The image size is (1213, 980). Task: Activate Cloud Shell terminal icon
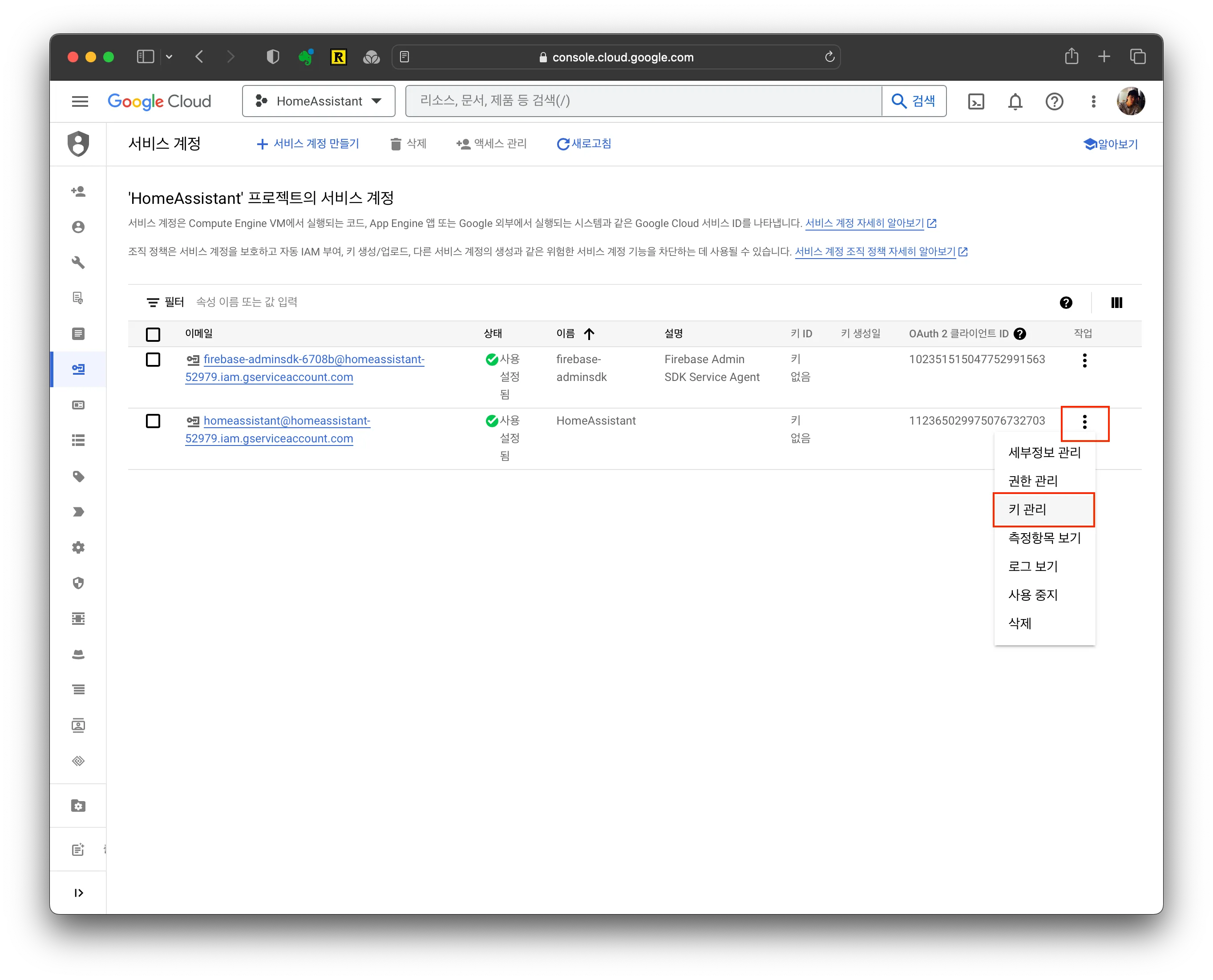(x=975, y=101)
